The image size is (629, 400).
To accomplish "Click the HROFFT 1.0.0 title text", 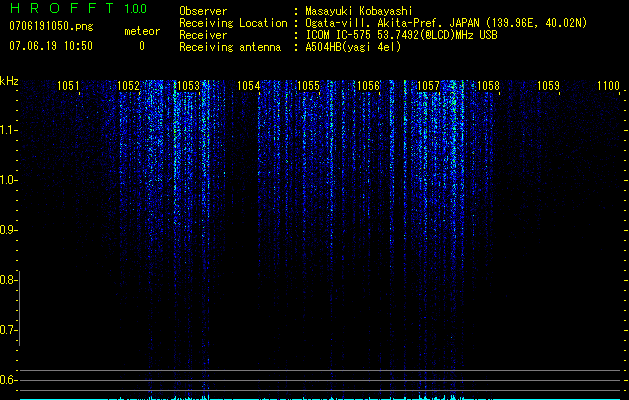I will tap(78, 8).
